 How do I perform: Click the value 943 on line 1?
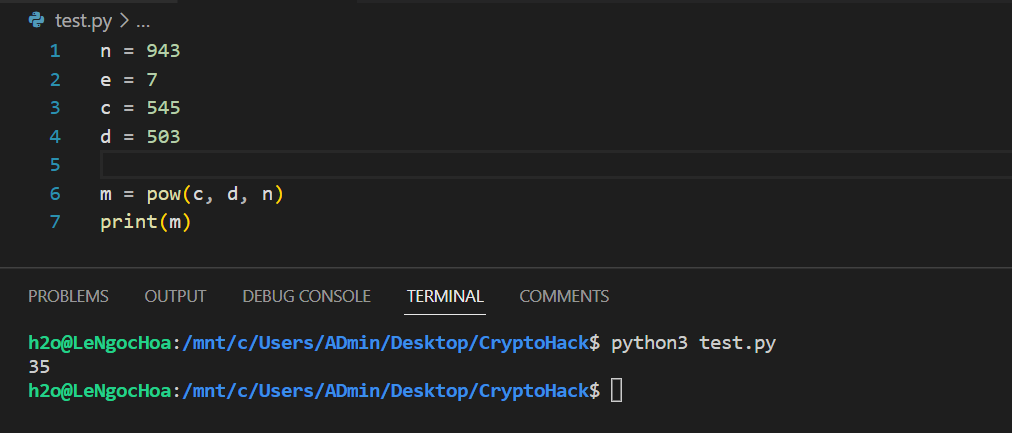click(x=163, y=51)
